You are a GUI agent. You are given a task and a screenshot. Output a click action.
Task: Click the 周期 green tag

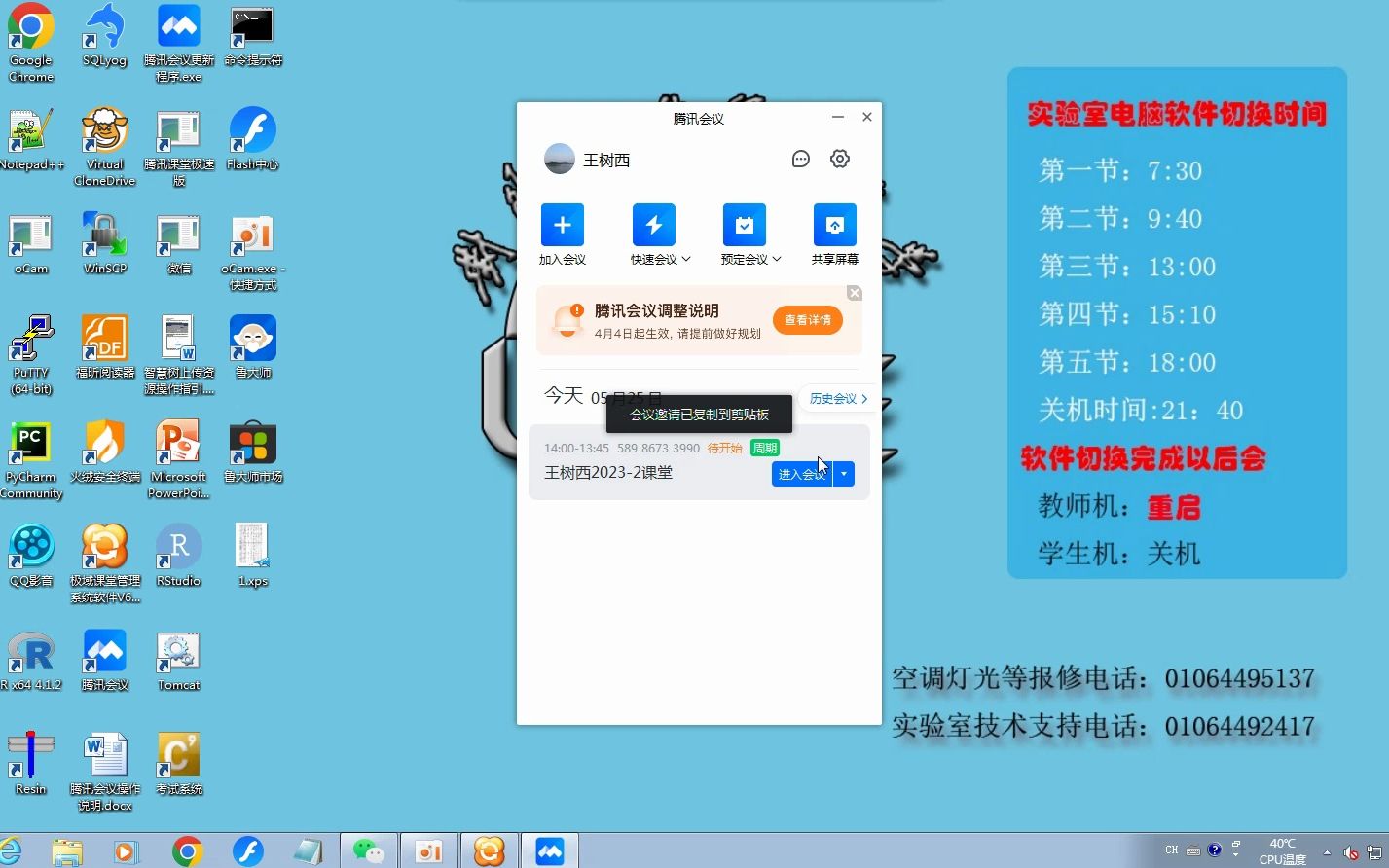pyautogui.click(x=765, y=449)
